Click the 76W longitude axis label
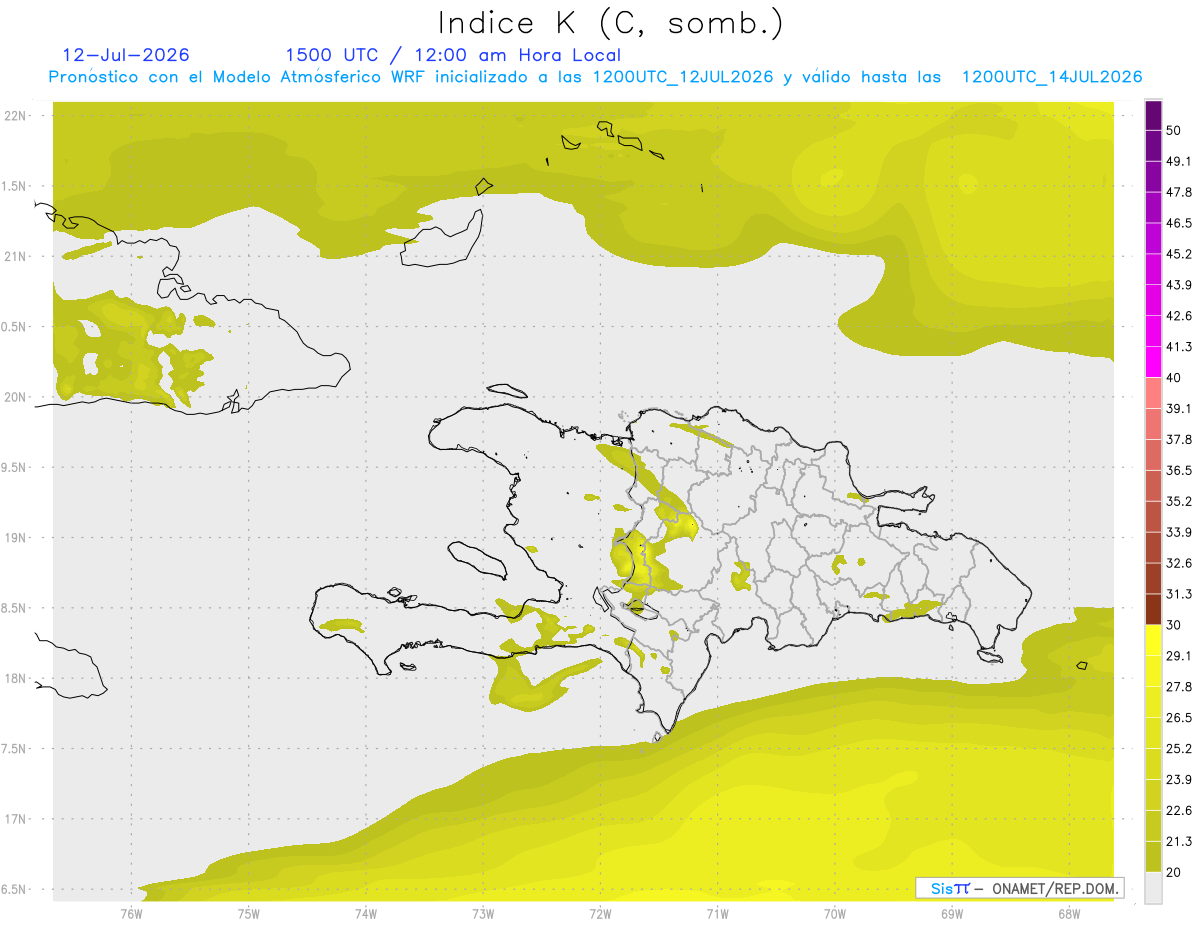The height and width of the screenshot is (927, 1200). (131, 913)
